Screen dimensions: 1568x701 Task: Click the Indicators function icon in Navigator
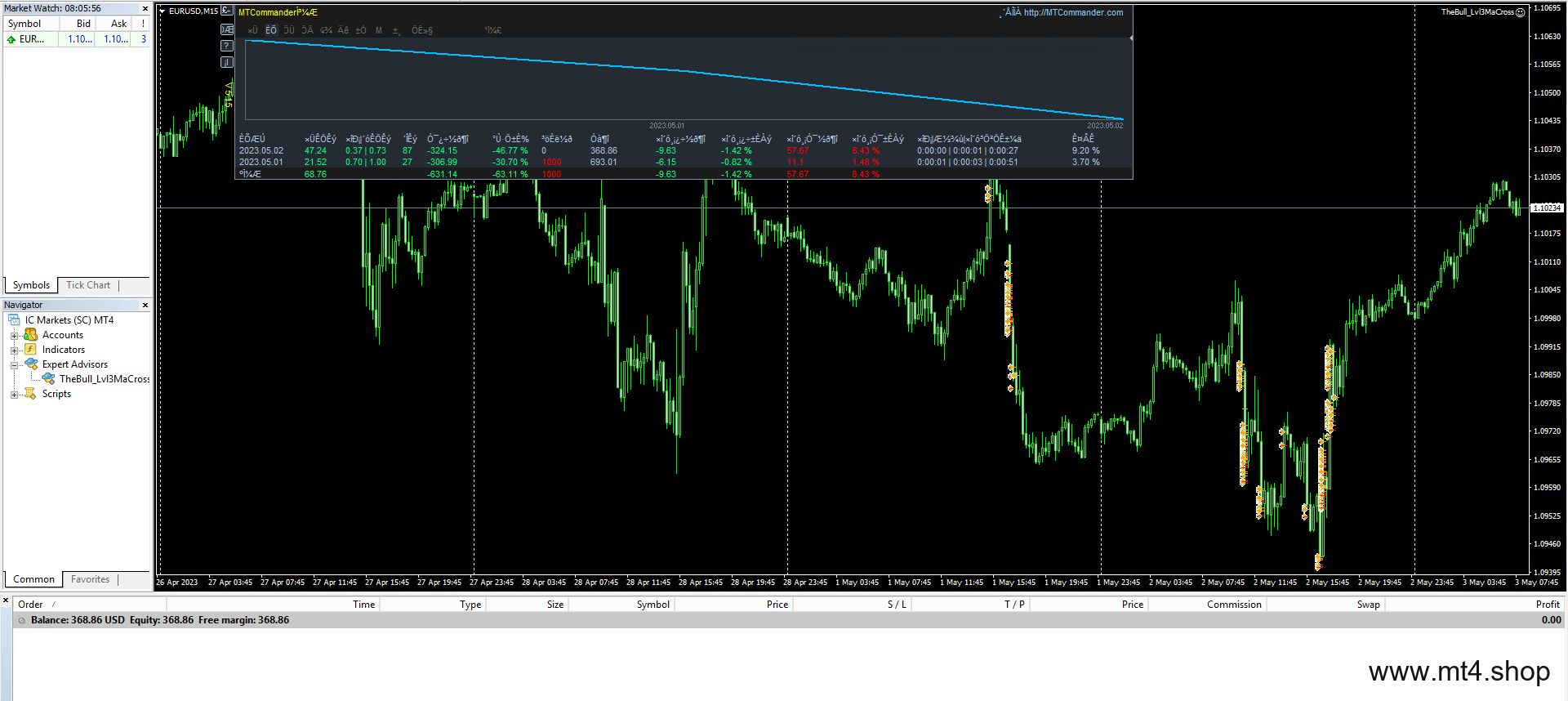pyautogui.click(x=31, y=350)
